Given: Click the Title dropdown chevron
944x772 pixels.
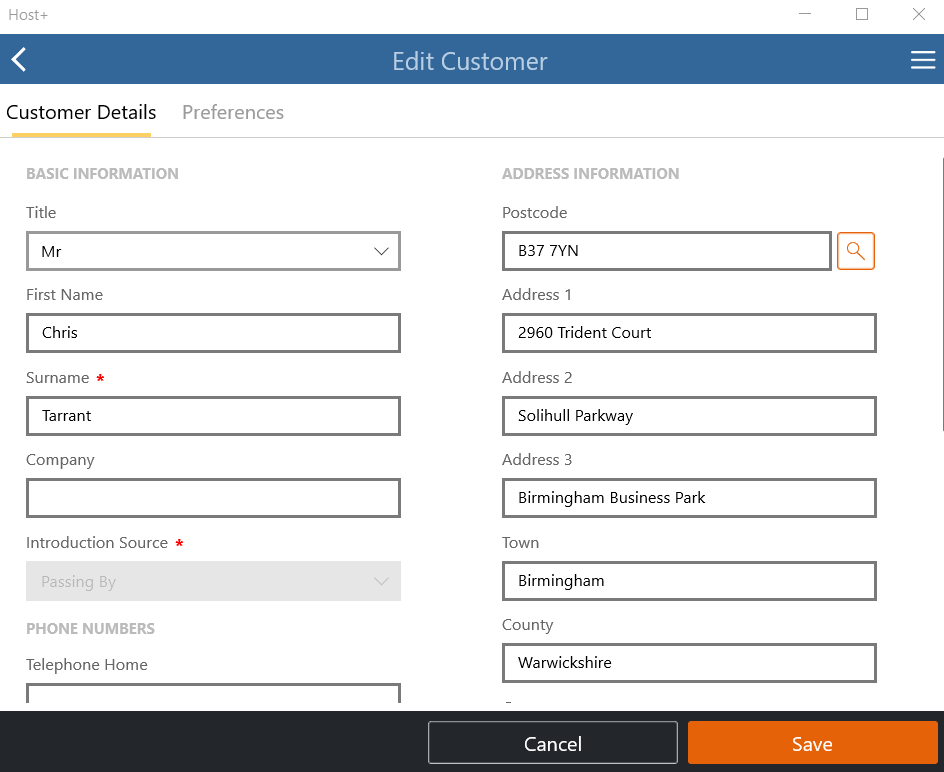Looking at the screenshot, I should pyautogui.click(x=381, y=251).
